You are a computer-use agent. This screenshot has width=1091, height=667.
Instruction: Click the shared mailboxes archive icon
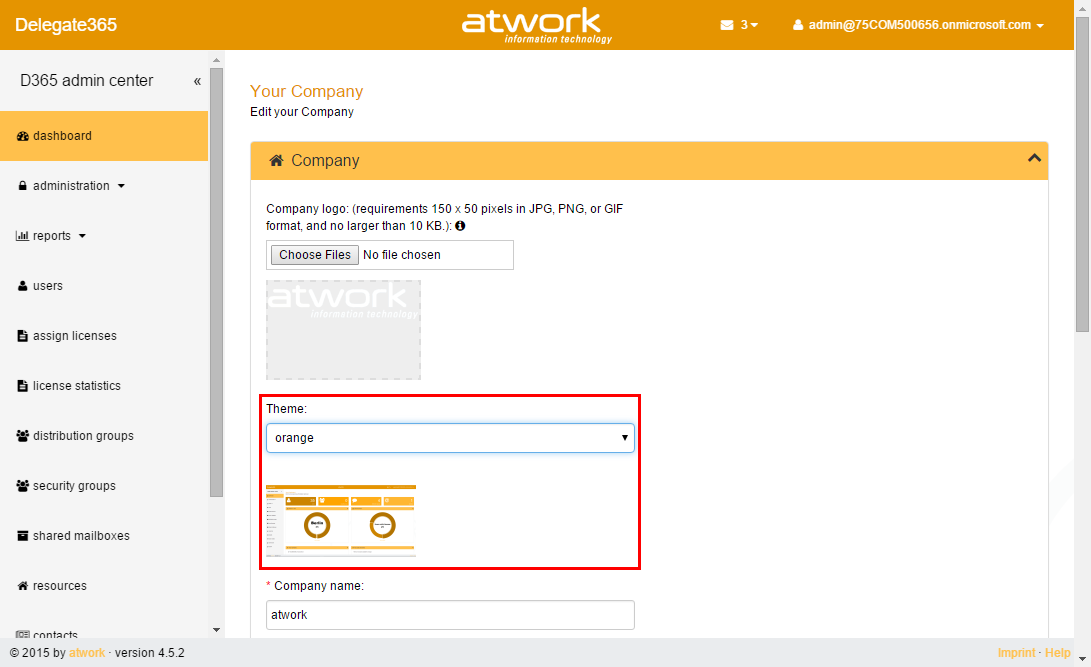[x=22, y=536]
